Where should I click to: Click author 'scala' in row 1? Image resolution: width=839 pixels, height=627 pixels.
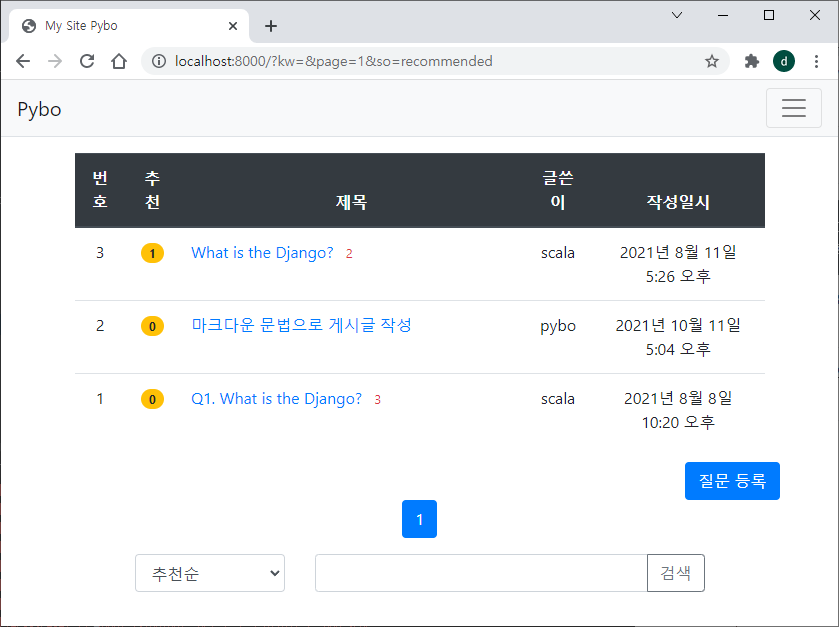coord(558,399)
